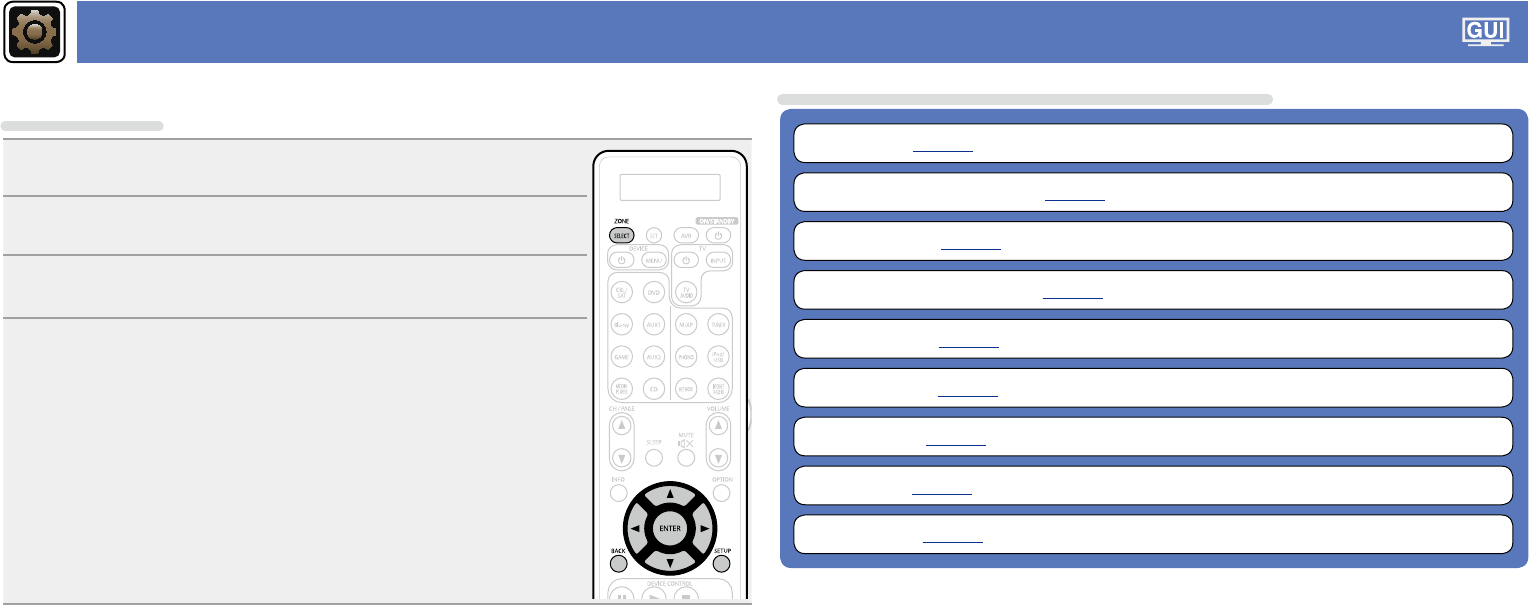Click the gear setup icon in the header
Image resolution: width=1529 pixels, height=605 pixels.
point(35,32)
